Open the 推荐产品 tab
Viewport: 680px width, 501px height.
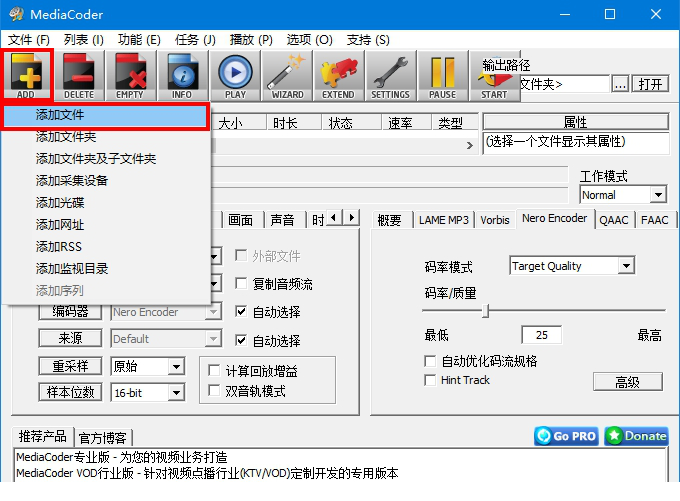(42, 436)
